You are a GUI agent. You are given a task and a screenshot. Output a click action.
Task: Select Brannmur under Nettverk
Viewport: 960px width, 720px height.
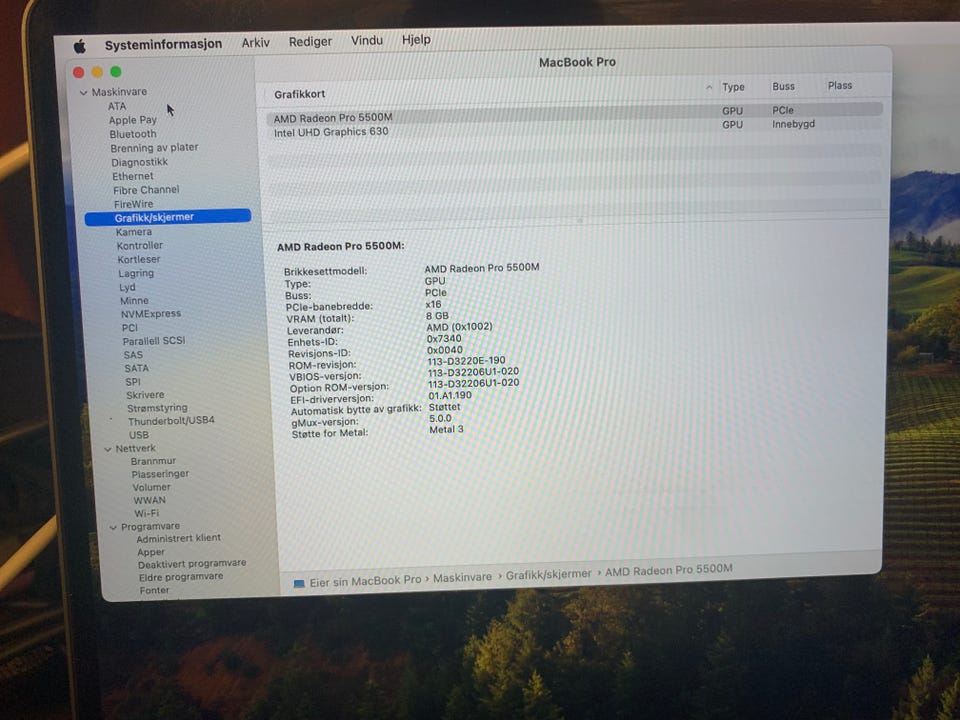(x=153, y=461)
